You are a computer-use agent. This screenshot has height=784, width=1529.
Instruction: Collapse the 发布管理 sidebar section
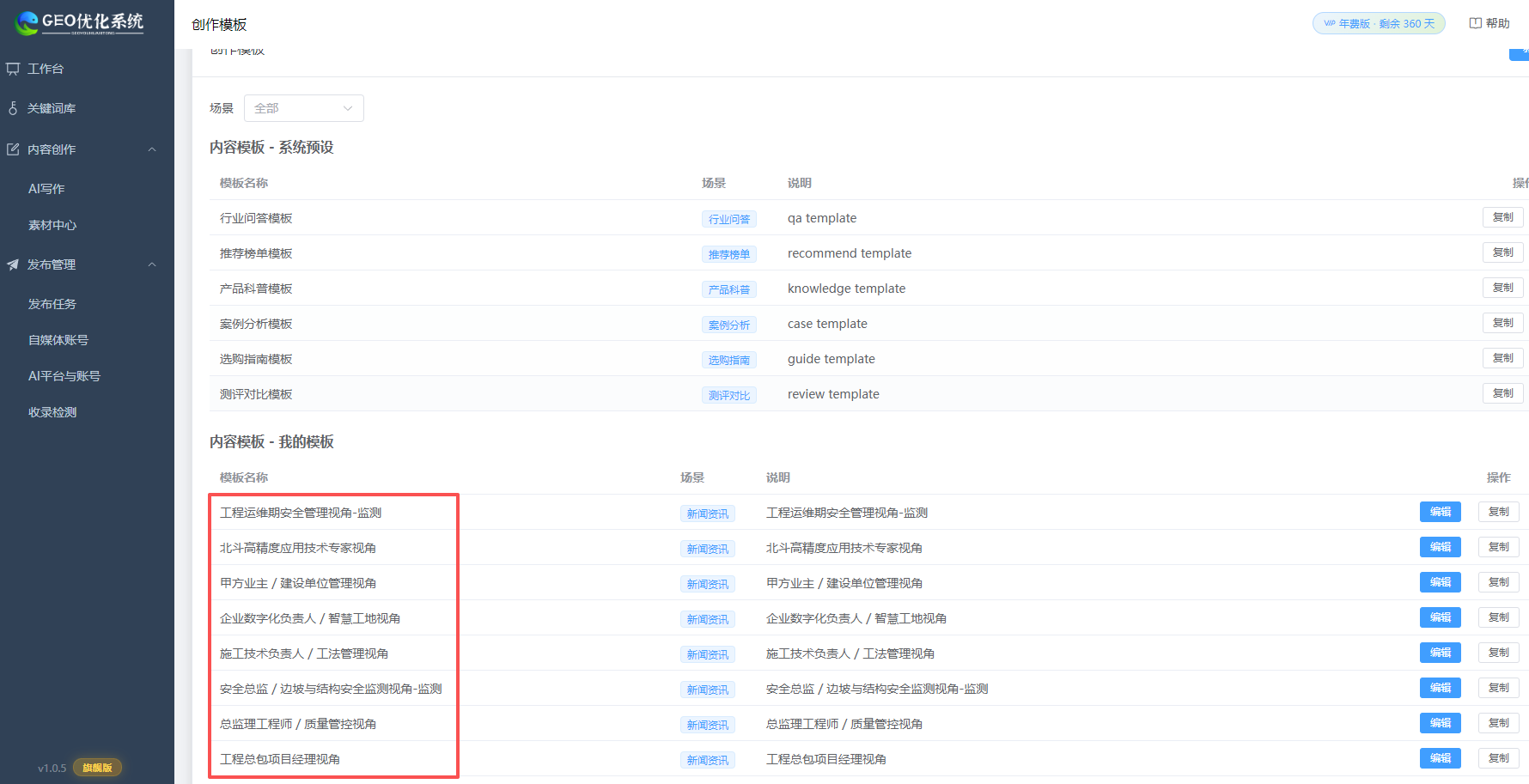click(152, 264)
